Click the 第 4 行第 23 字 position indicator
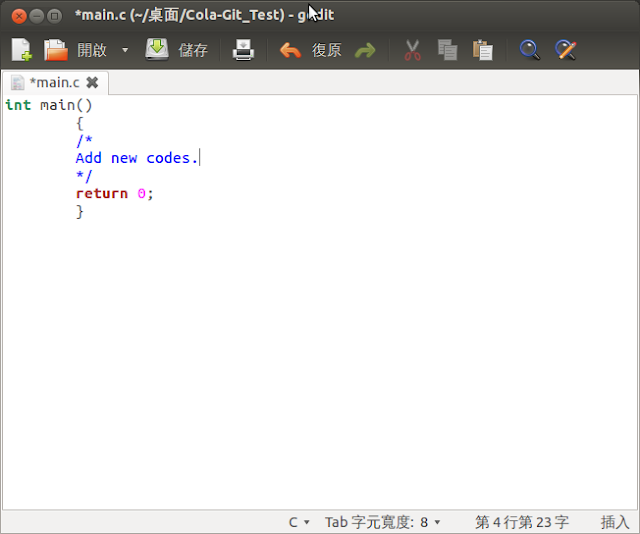This screenshot has width=640, height=534. (522, 522)
